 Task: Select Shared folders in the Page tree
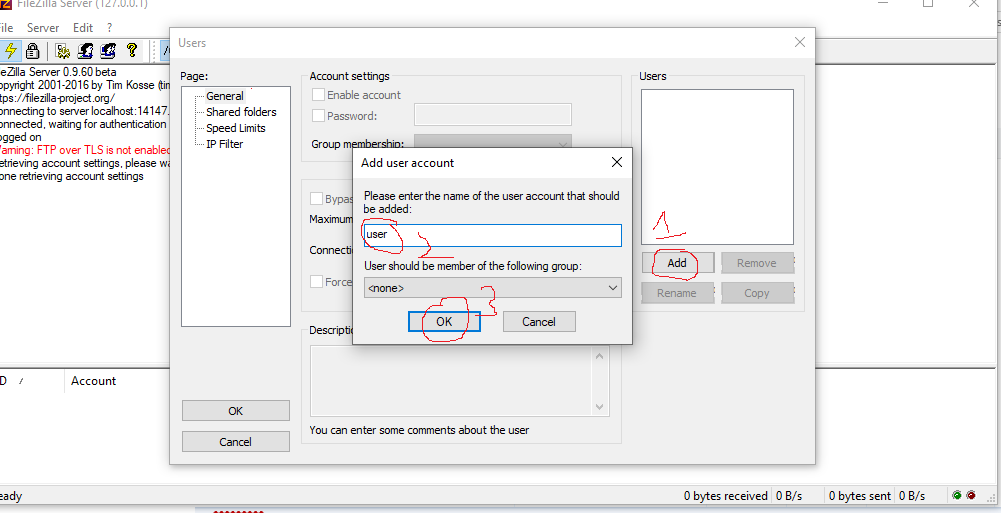(x=241, y=112)
